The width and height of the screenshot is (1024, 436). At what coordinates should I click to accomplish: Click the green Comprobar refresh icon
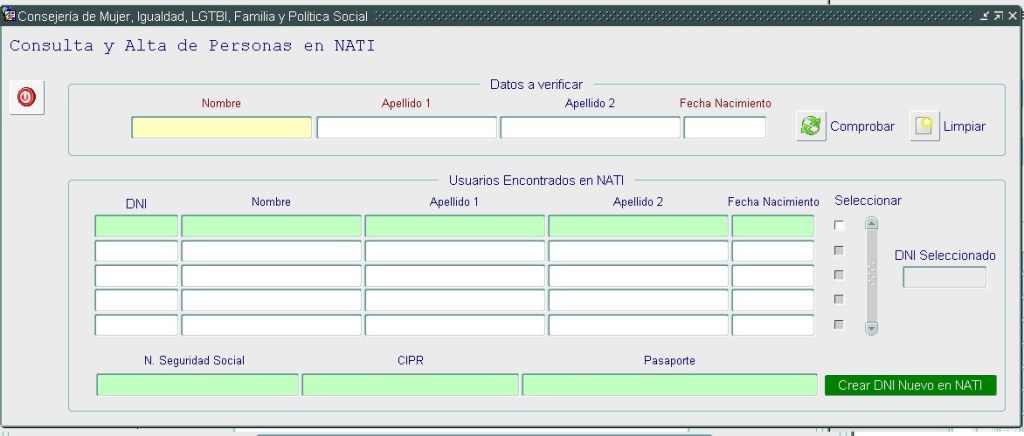click(x=811, y=127)
